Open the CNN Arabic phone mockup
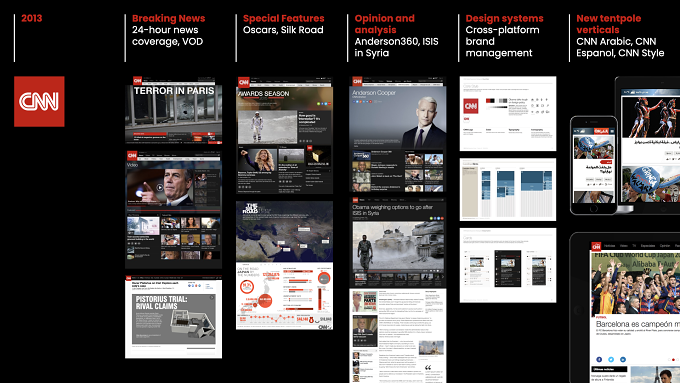680x383 pixels. pos(593,165)
